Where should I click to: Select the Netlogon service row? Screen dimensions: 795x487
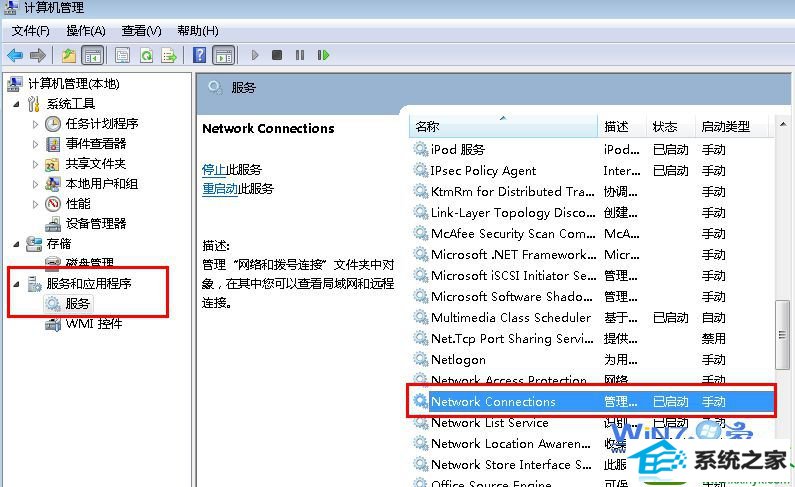[592, 360]
